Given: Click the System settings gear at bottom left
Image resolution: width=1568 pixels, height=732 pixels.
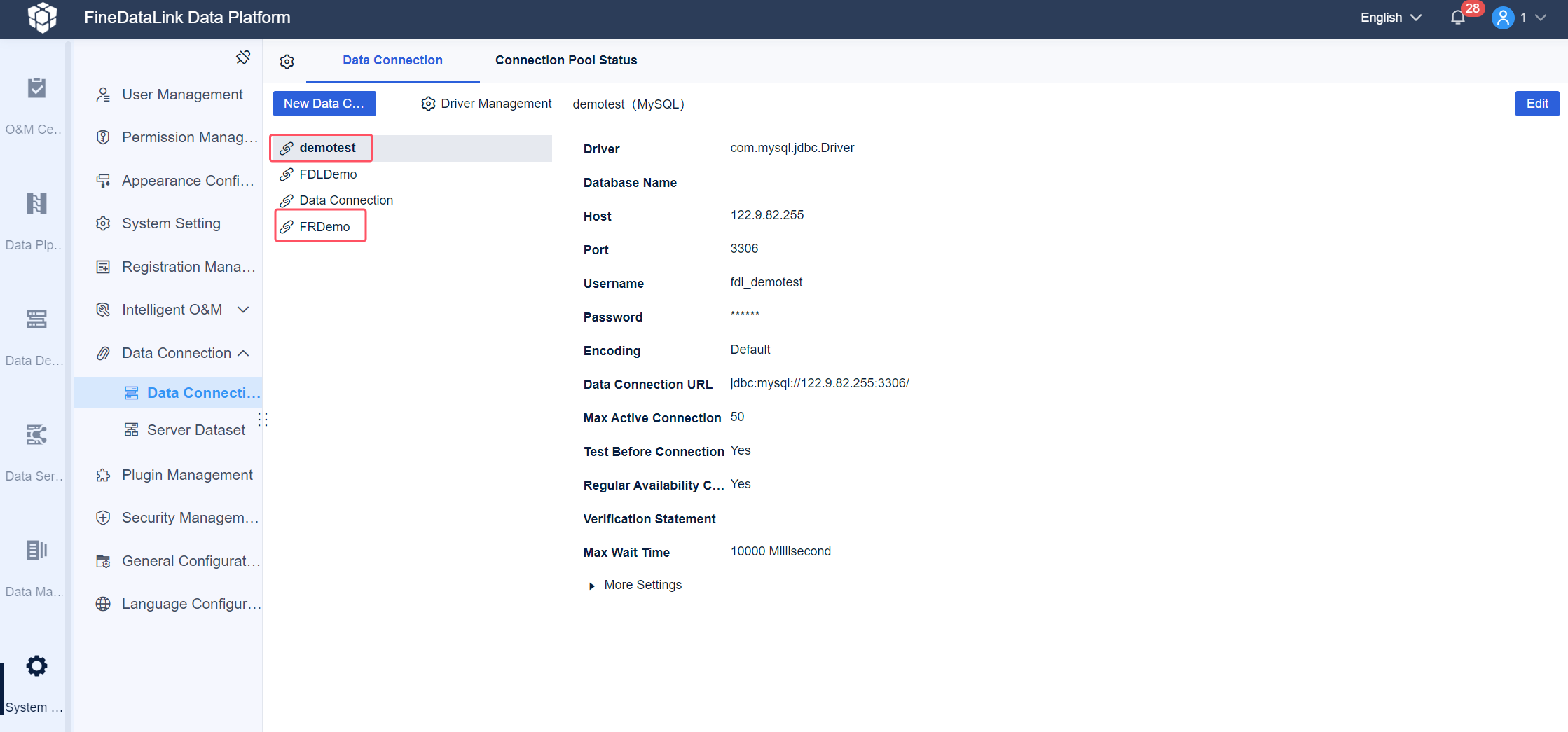Looking at the screenshot, I should 36,665.
